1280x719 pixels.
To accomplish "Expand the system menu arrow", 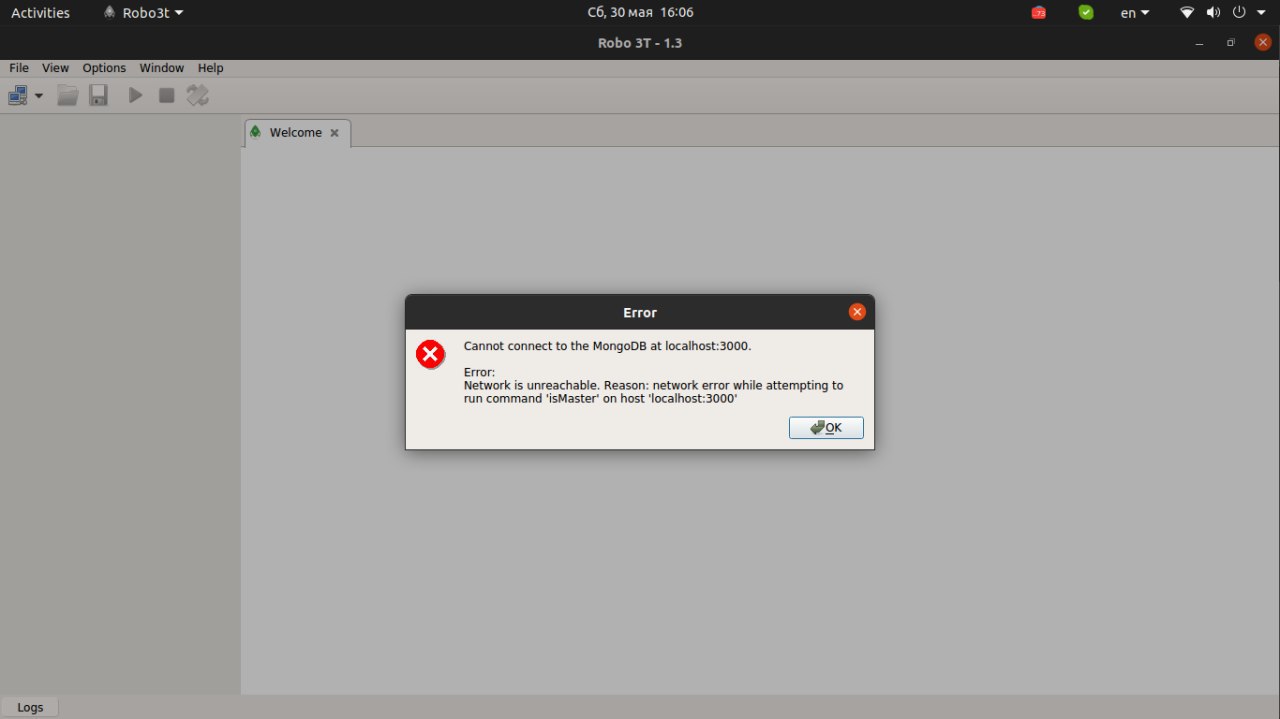I will [x=1261, y=13].
